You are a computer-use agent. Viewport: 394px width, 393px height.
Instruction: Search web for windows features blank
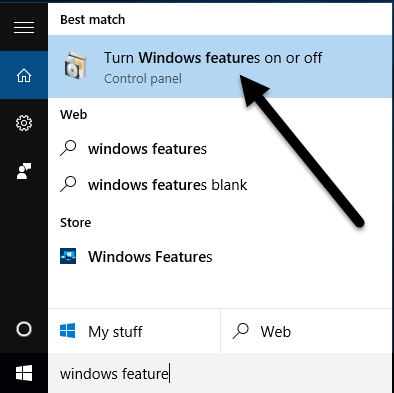point(220,185)
